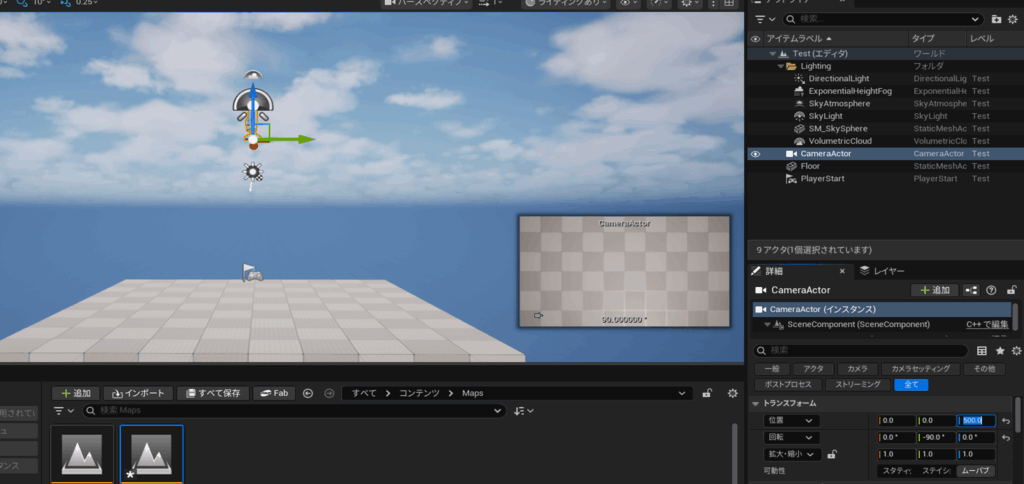This screenshot has height=484, width=1024.
Task: Toggle visibility of CameraActor with the eye icon
Action: tap(756, 154)
